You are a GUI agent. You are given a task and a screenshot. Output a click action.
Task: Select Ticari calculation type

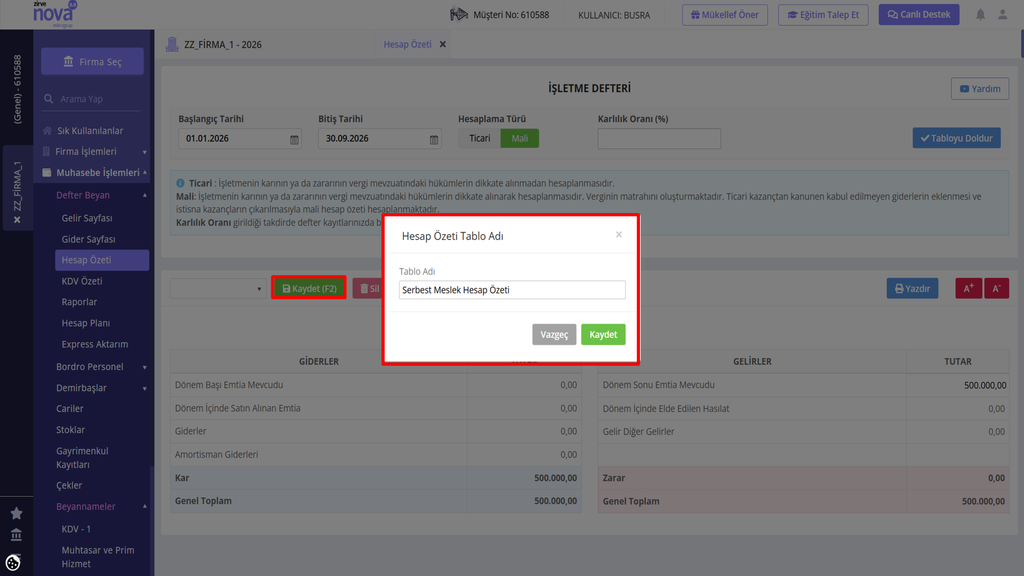pos(479,138)
